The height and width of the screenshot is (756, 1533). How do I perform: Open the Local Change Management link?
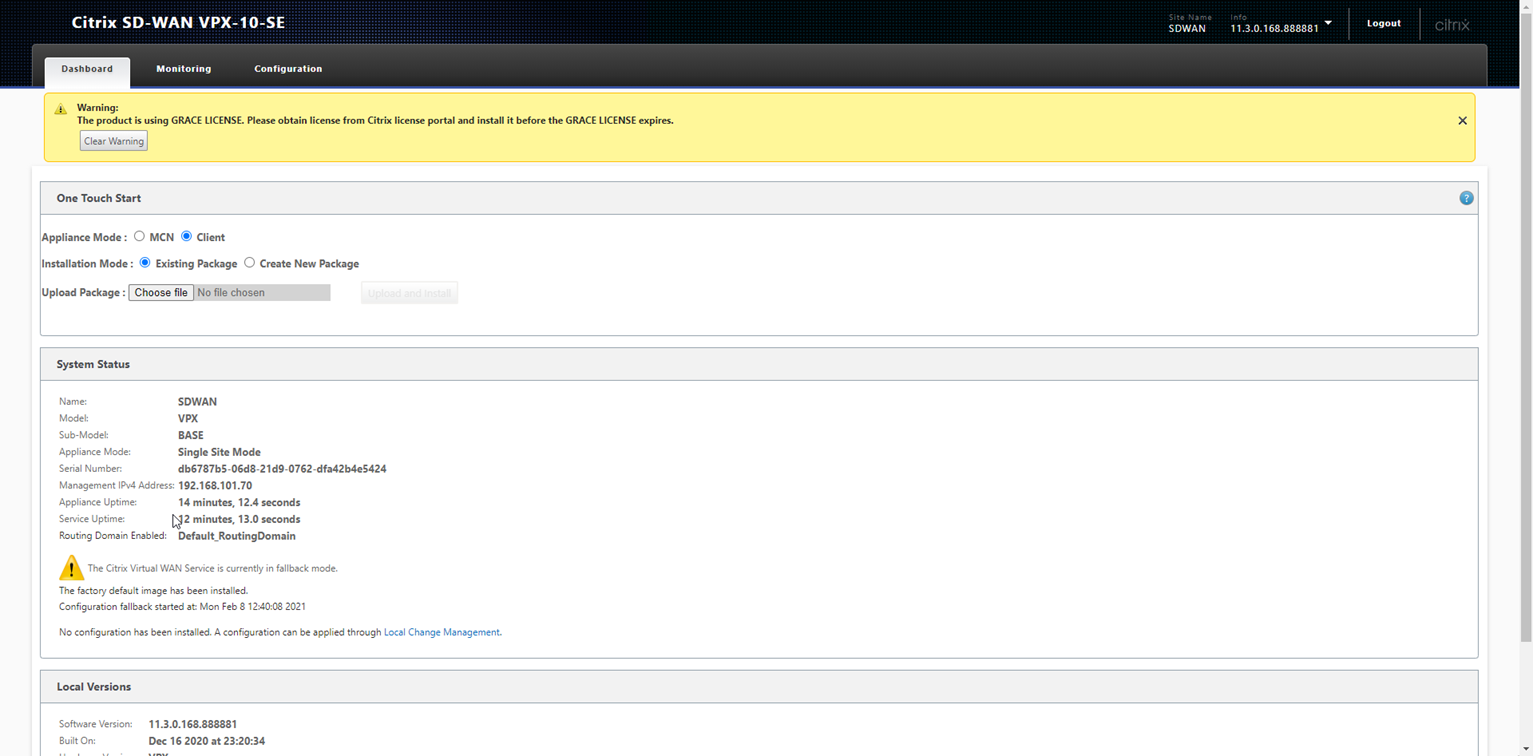pos(441,632)
